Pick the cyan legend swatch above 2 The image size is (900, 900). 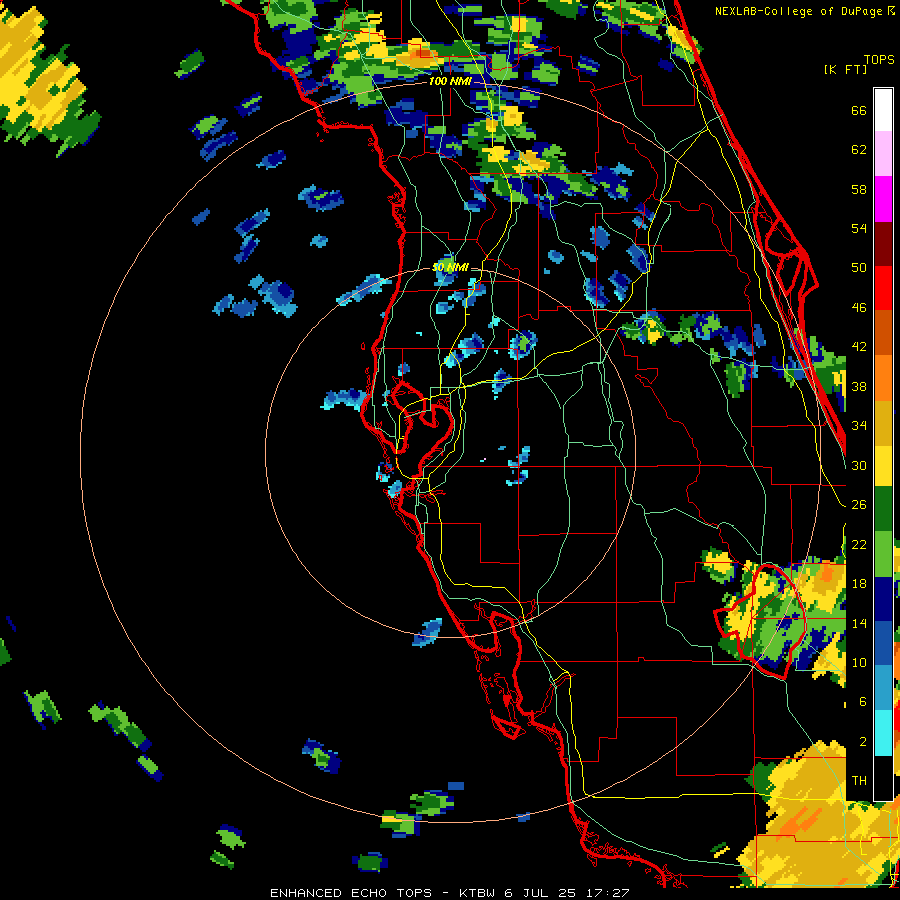pos(883,733)
